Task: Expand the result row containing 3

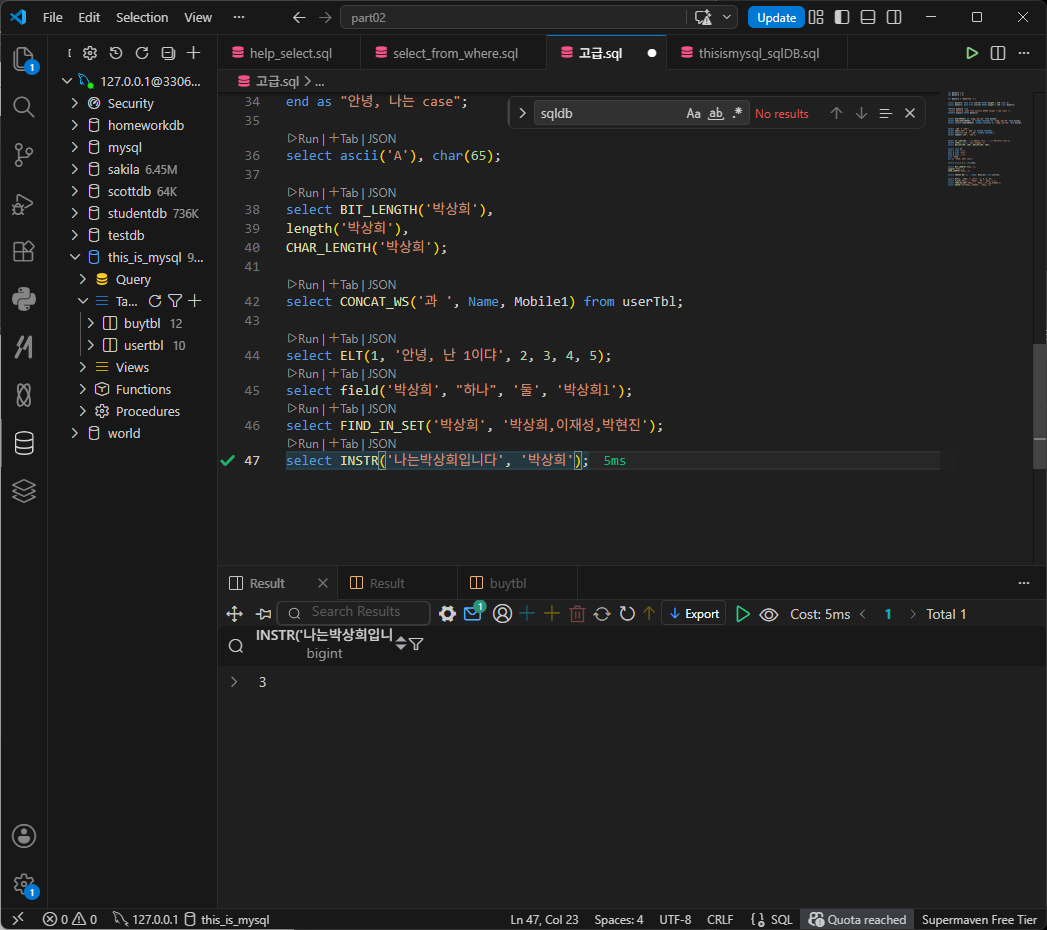Action: click(x=234, y=682)
